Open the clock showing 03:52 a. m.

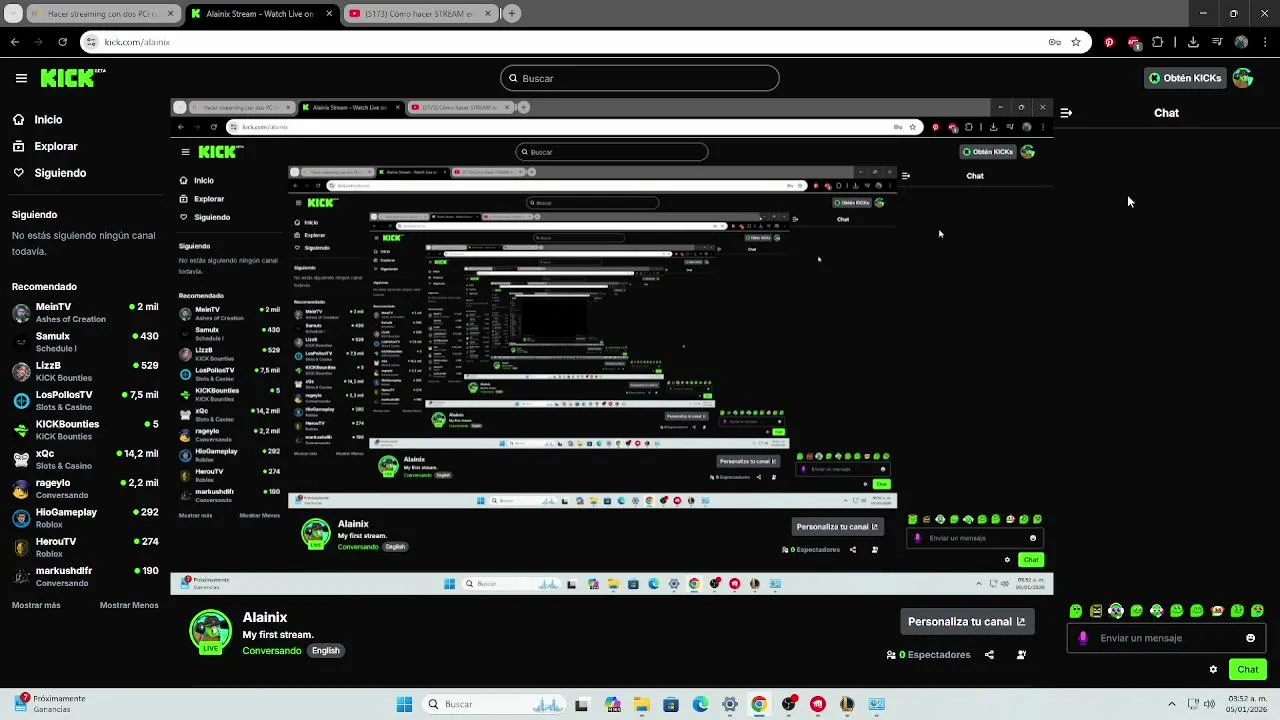(x=1247, y=704)
